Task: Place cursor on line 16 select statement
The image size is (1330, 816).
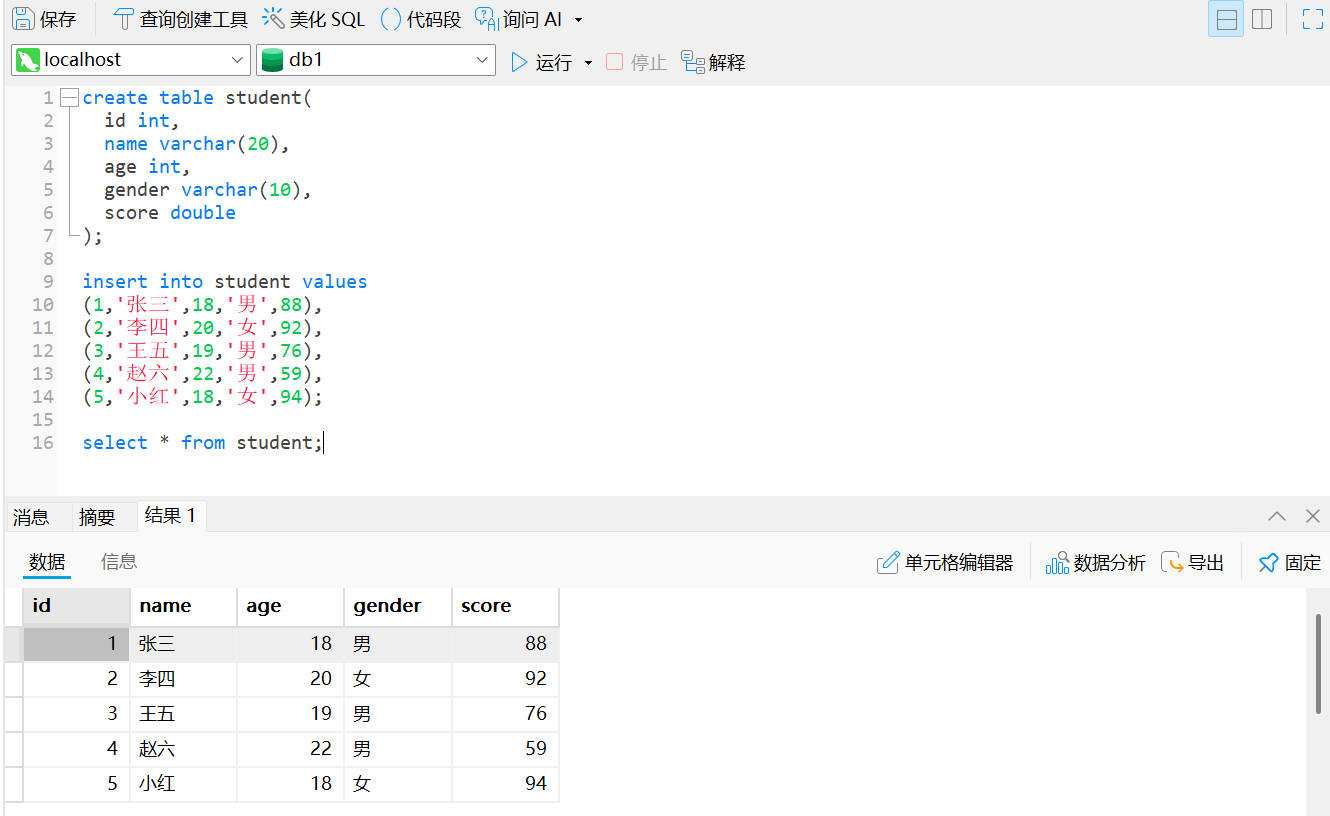Action: pos(203,443)
